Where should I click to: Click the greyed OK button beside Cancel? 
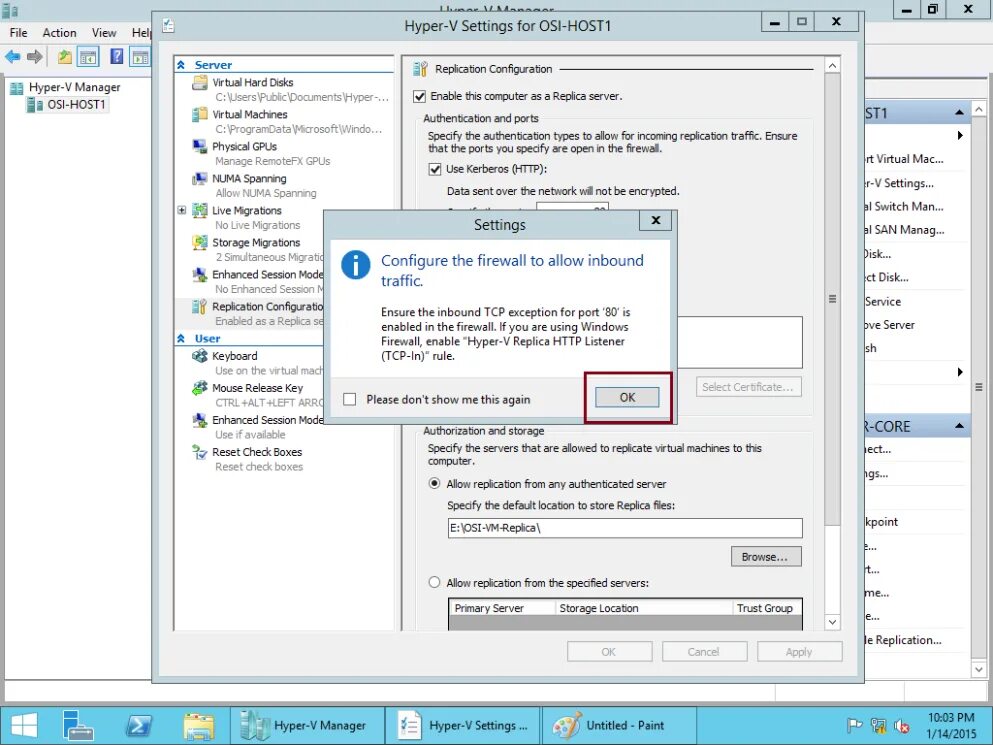click(609, 652)
